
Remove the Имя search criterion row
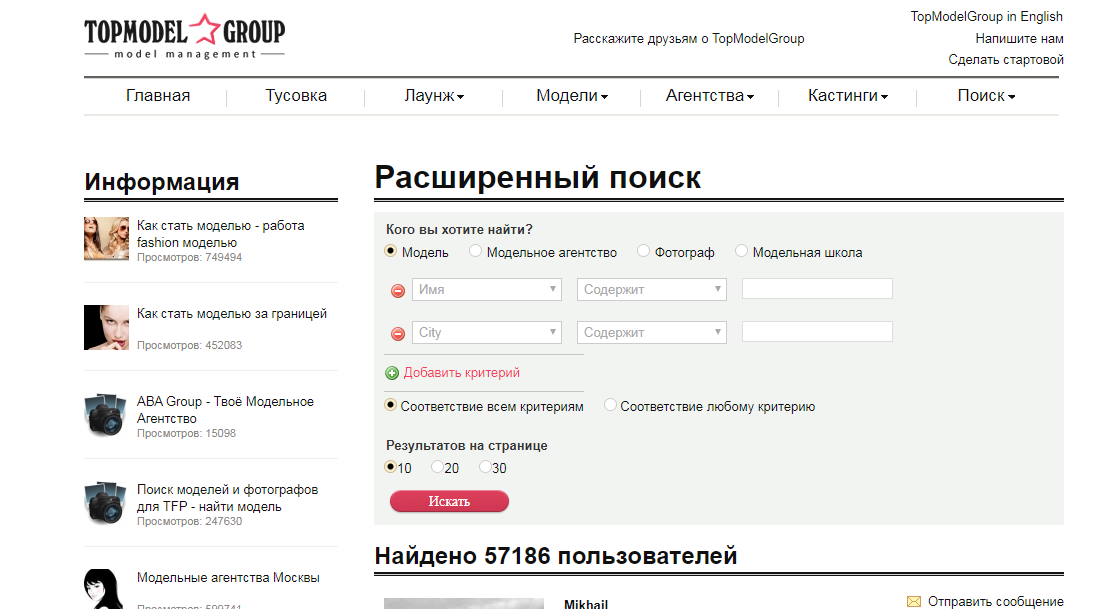397,290
